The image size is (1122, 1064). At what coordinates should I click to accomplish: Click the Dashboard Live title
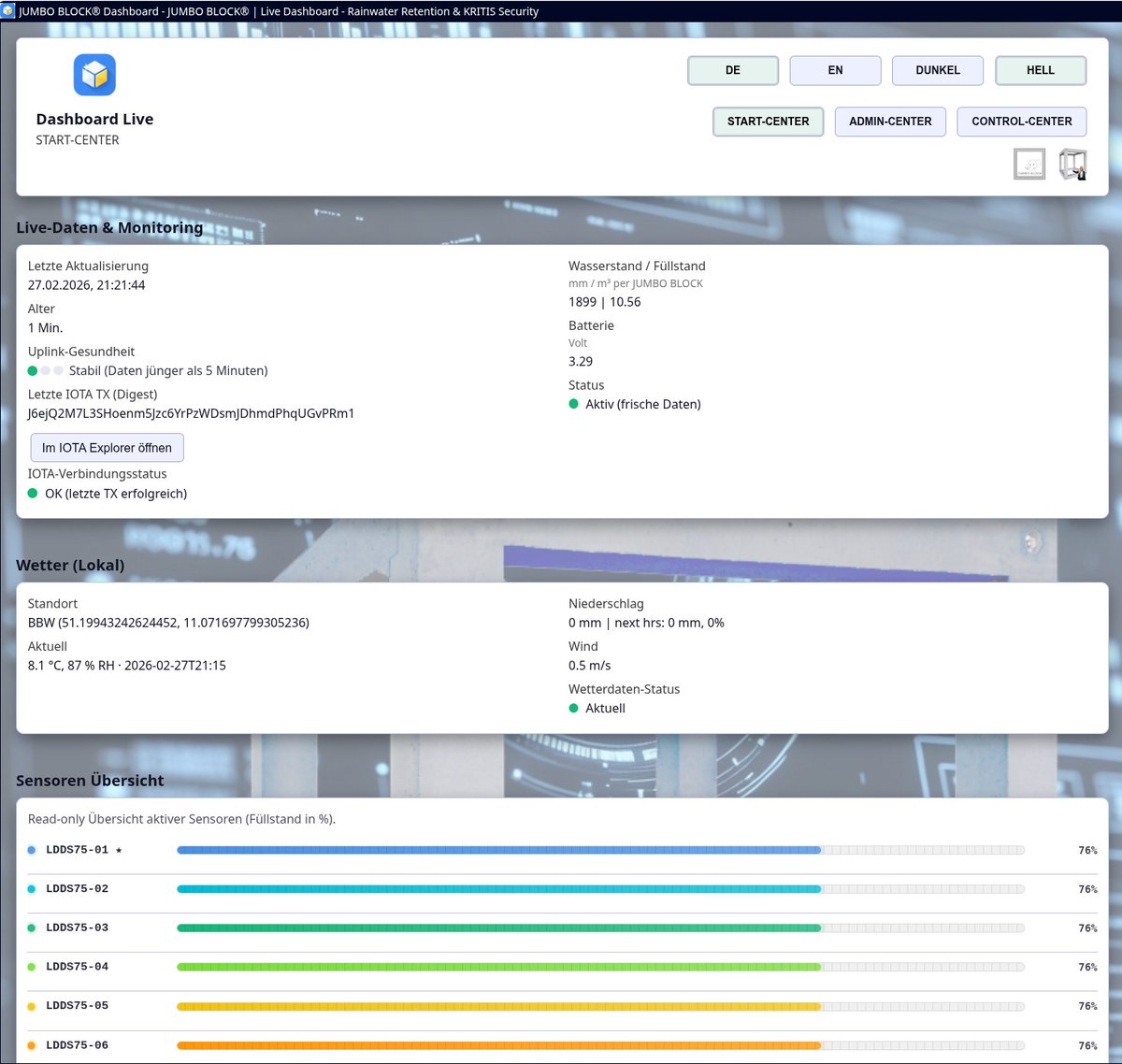94,119
